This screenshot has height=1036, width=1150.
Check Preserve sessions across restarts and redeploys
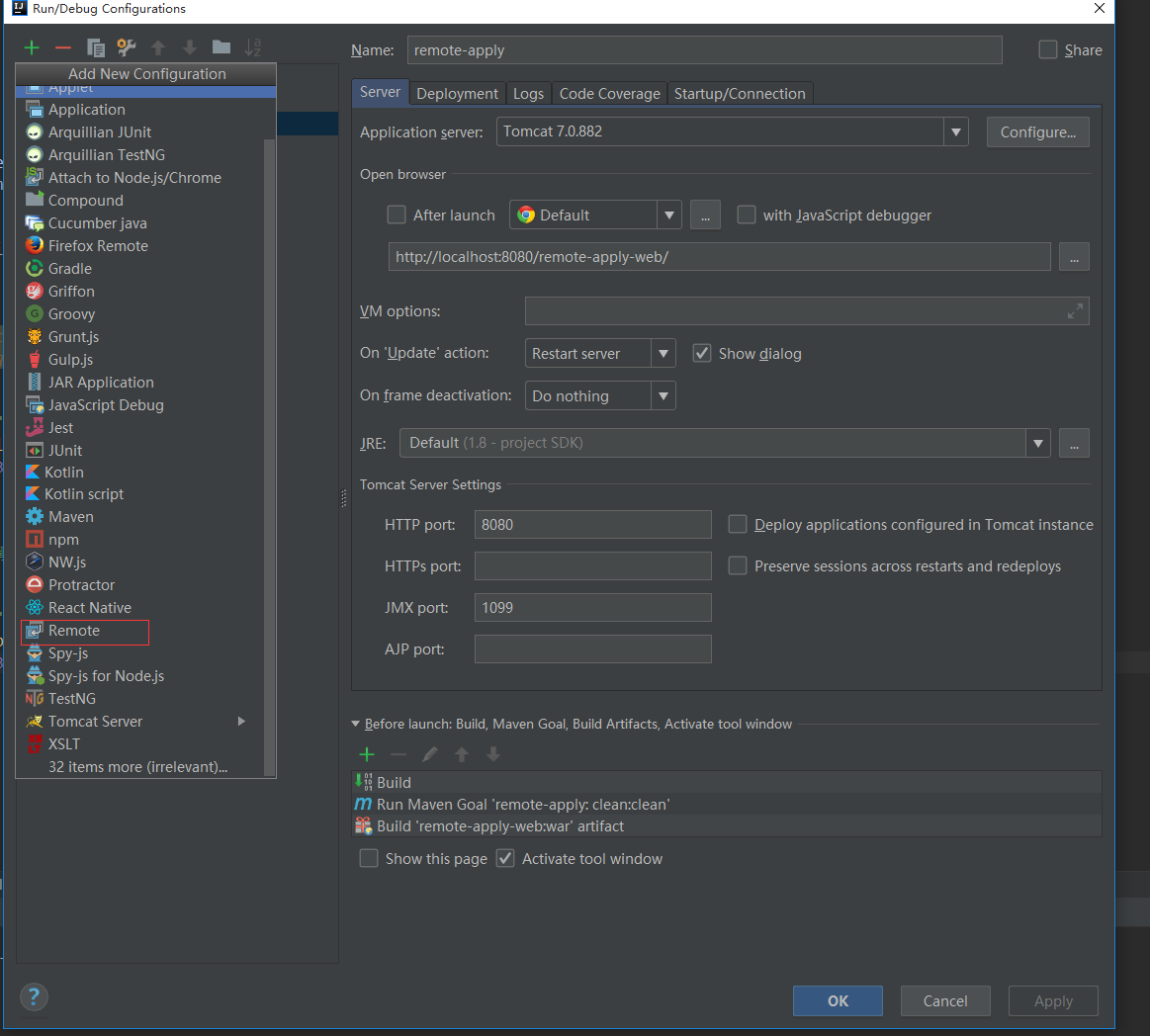pos(737,566)
